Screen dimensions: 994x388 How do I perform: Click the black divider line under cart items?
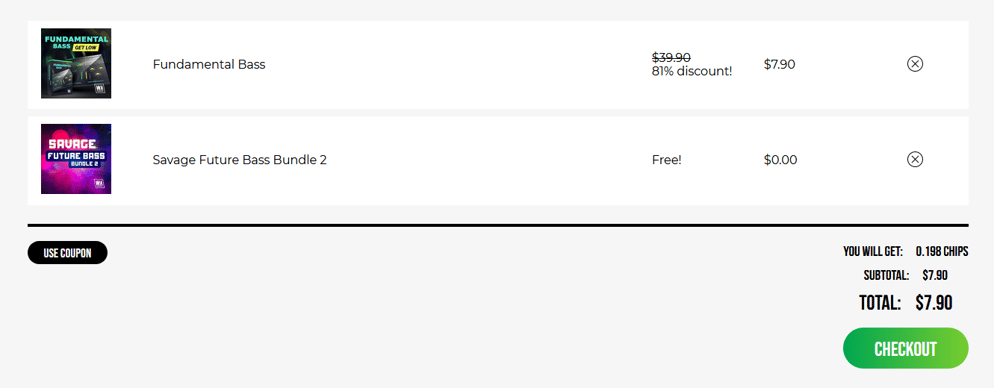pos(498,225)
